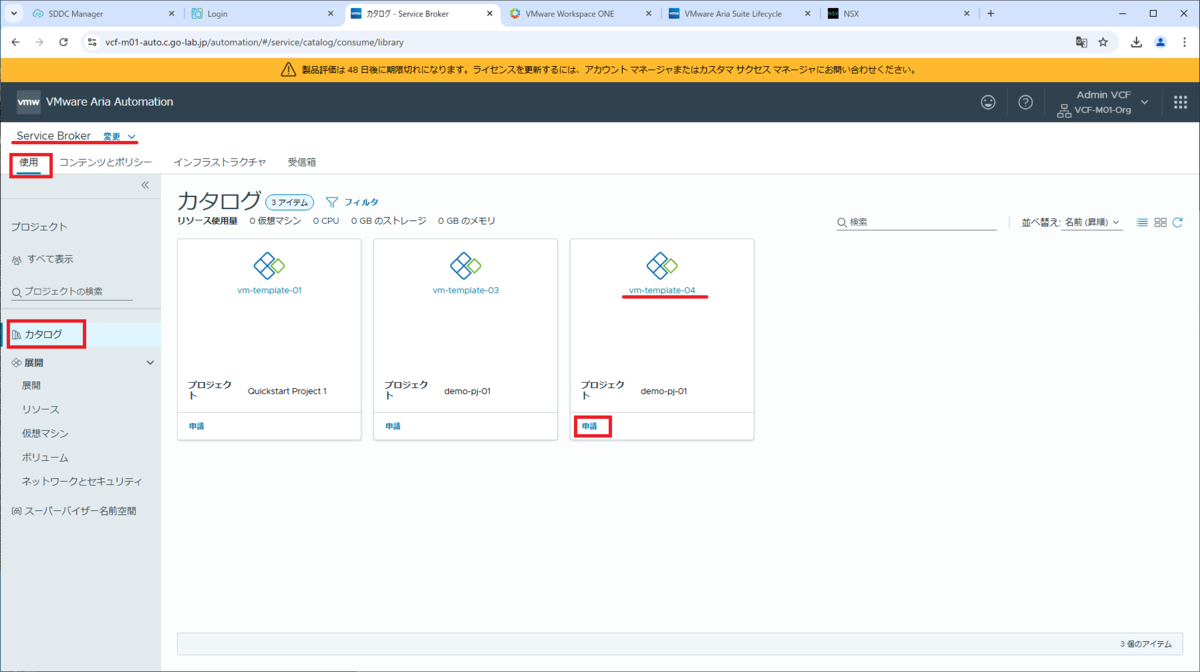Open the tab search dropdown arrow
Viewport: 1200px width, 672px height.
[14, 14]
